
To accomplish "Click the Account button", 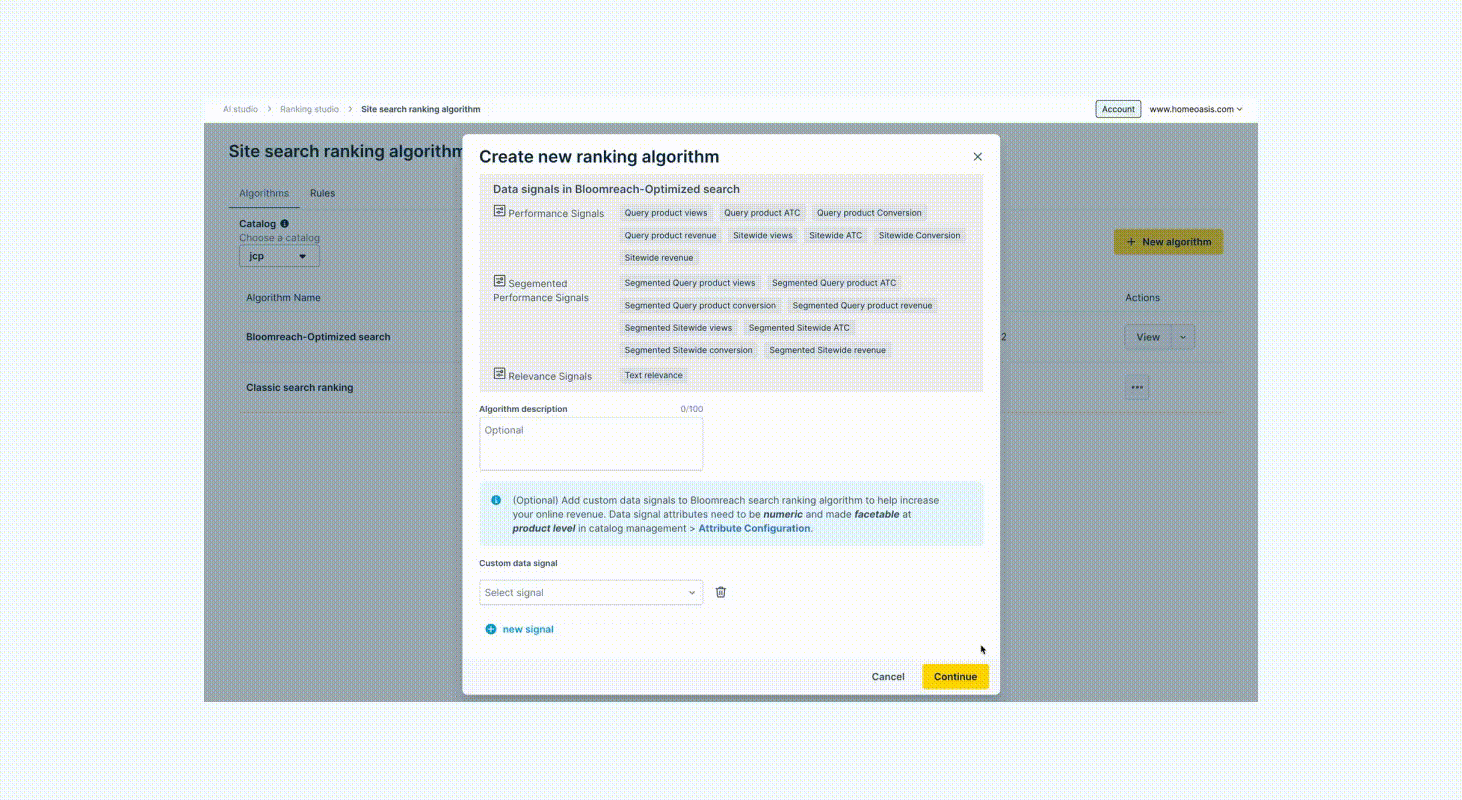I will point(1118,109).
